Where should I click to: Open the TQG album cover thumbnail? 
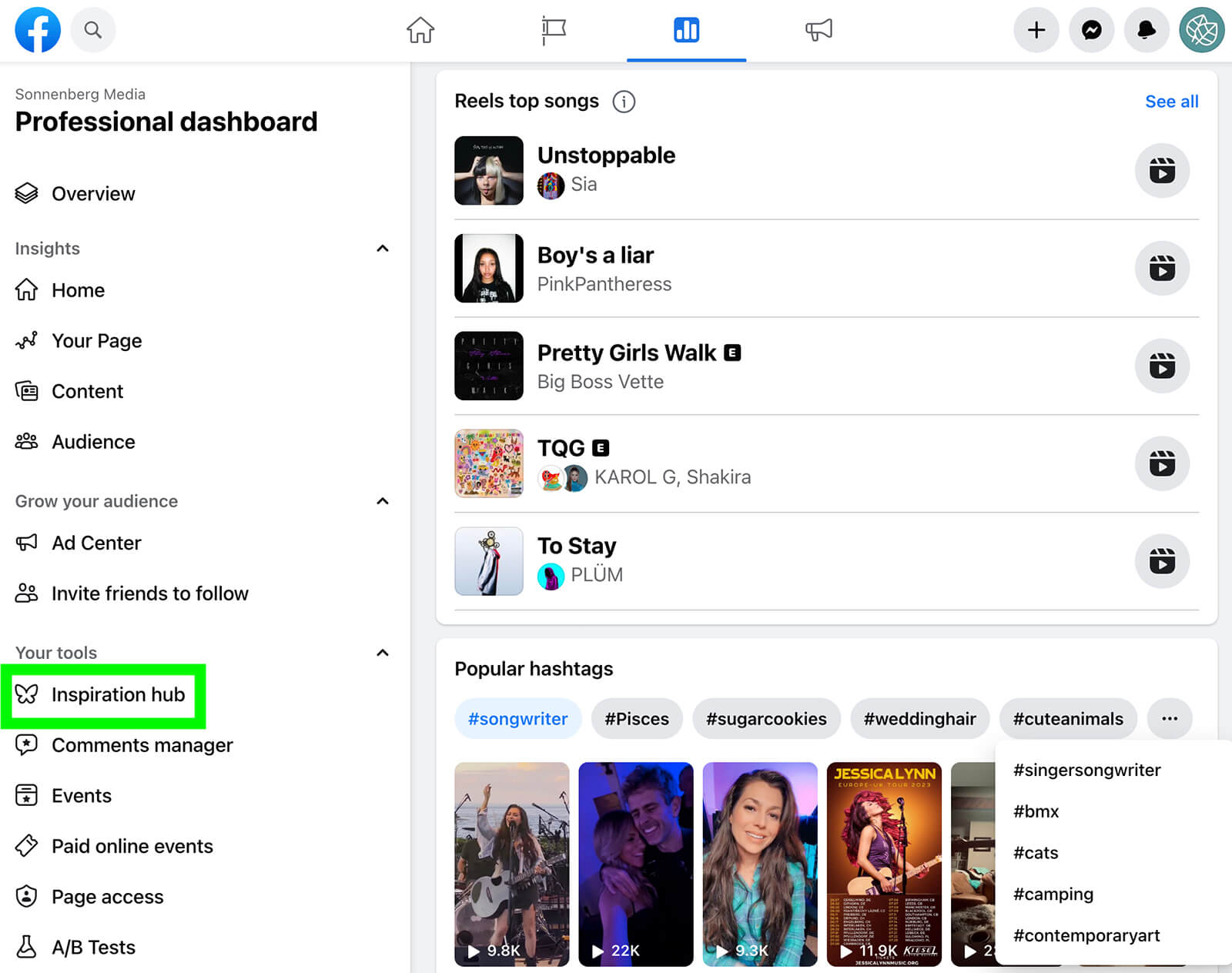point(489,463)
